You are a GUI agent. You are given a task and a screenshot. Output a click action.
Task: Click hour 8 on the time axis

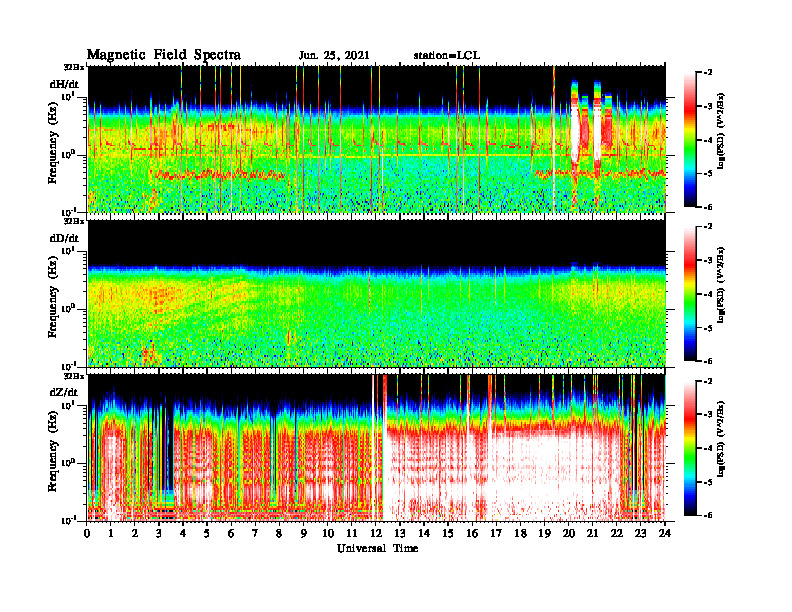tap(279, 534)
